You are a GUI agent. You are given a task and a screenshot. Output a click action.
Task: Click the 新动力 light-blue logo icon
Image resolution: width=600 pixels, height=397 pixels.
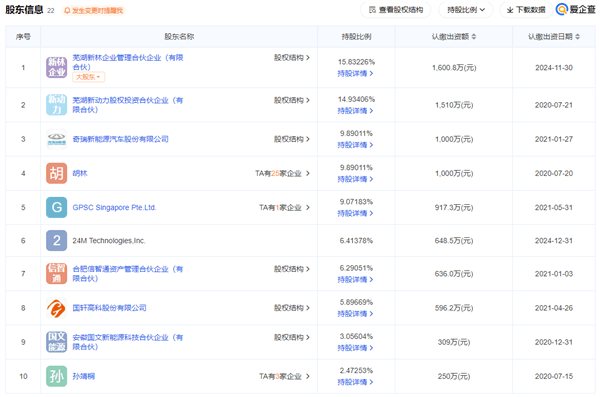click(x=57, y=105)
